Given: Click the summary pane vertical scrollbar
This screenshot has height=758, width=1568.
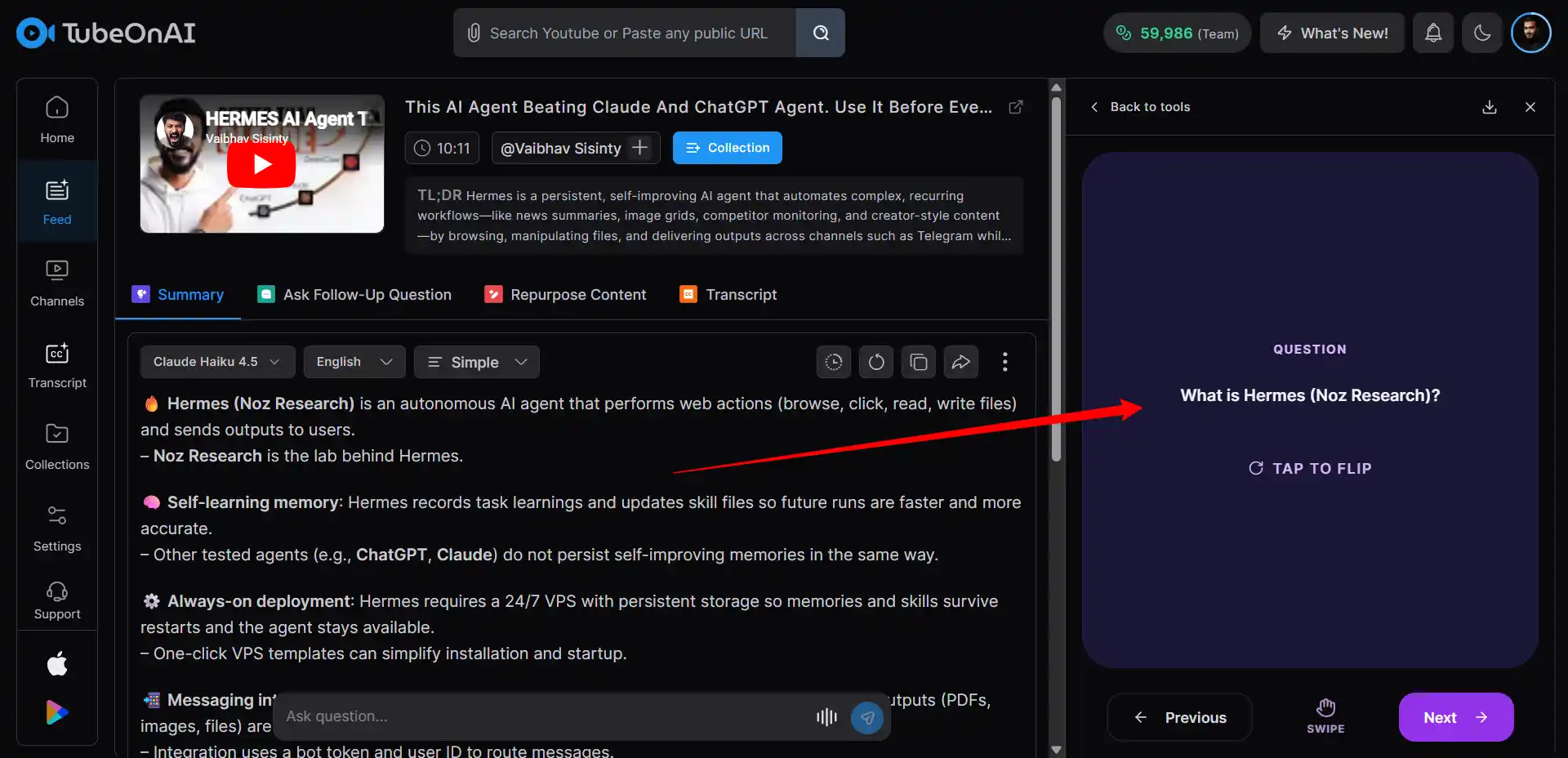Looking at the screenshot, I should (x=1056, y=278).
